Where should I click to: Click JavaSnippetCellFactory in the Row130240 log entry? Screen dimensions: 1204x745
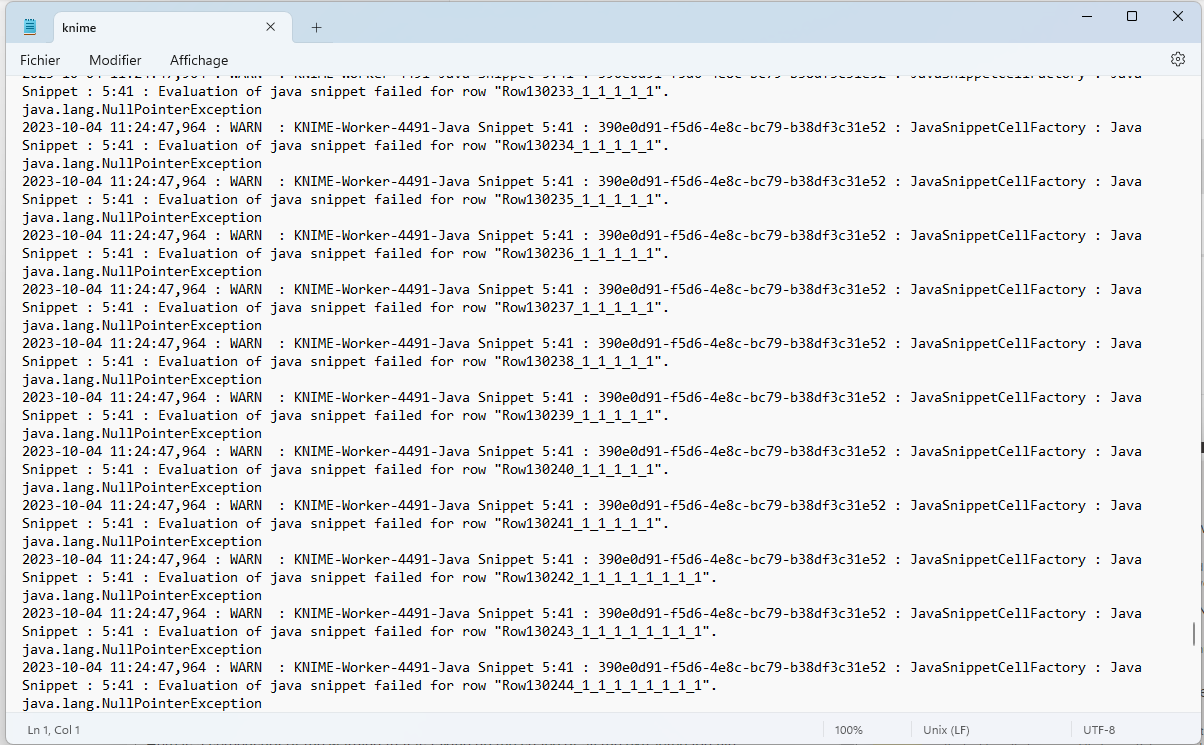[997, 451]
